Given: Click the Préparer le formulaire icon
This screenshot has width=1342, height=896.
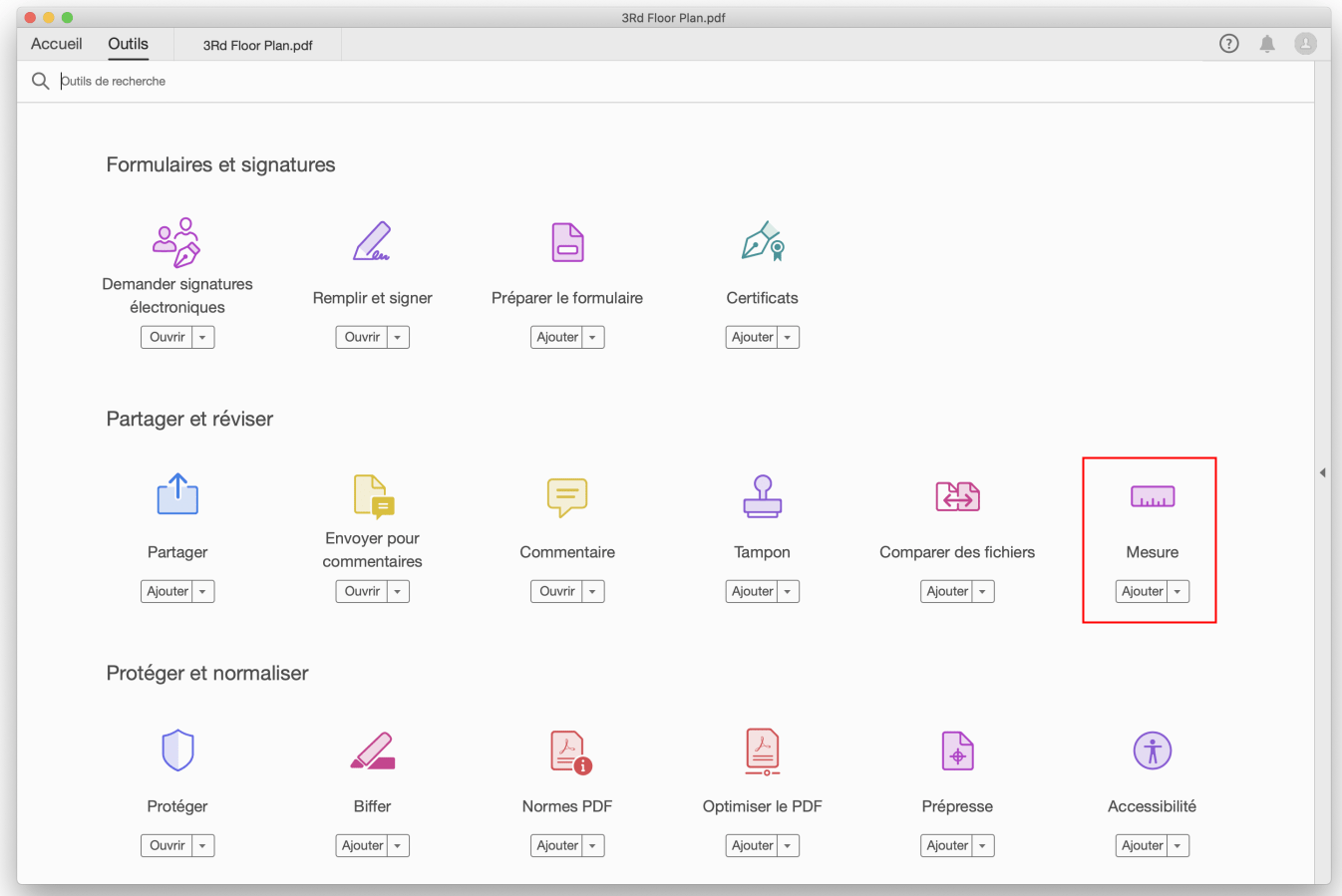Looking at the screenshot, I should [x=567, y=242].
